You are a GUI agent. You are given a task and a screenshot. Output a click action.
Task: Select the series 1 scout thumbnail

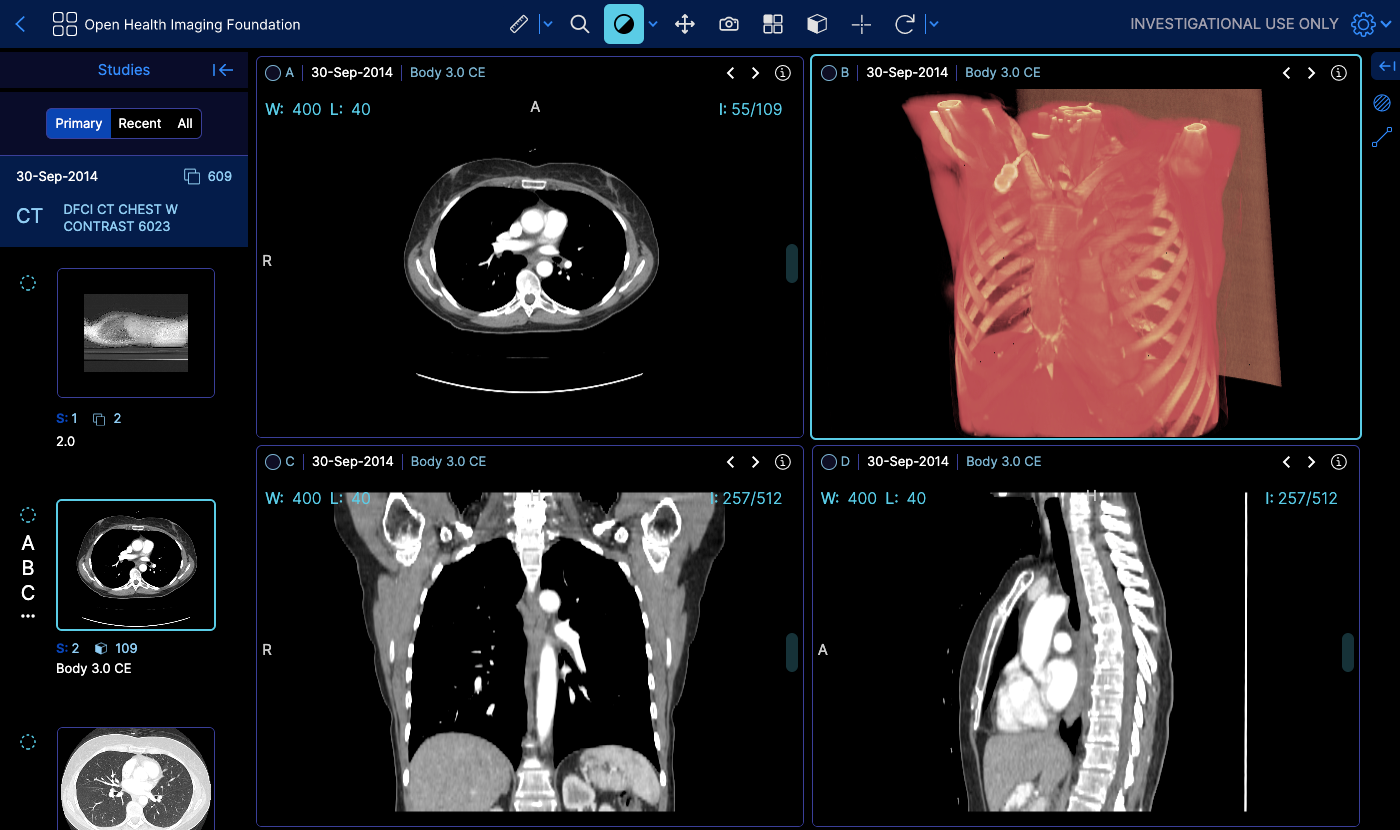point(136,333)
